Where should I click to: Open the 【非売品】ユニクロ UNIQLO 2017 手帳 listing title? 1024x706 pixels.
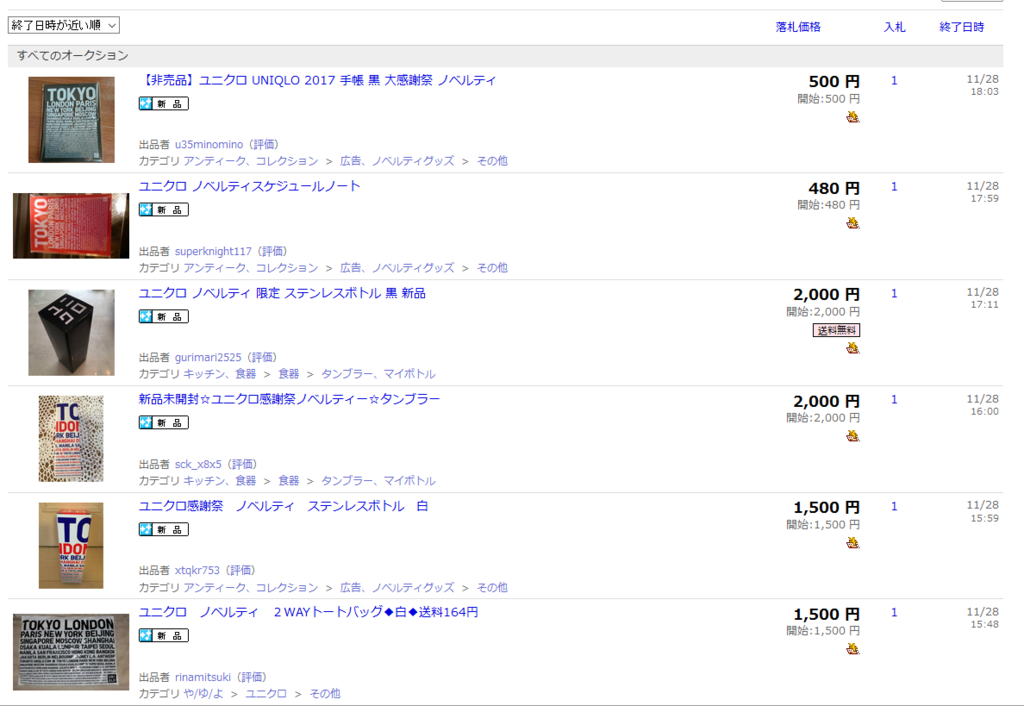(317, 80)
